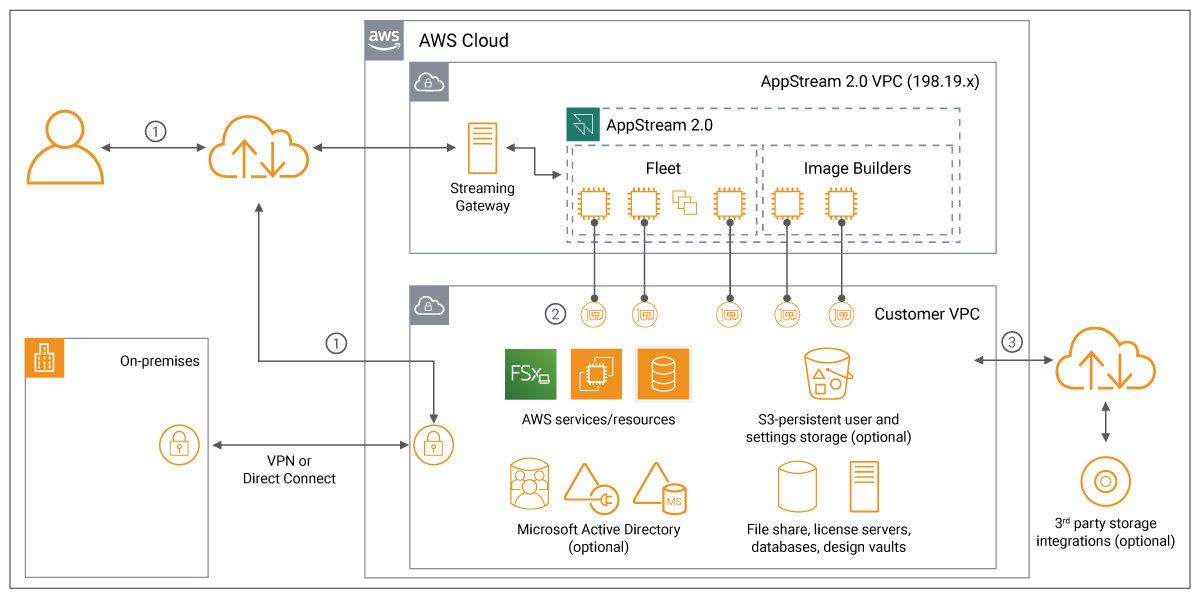
Task: Select the internet cloud icon beside the user
Action: [x=259, y=149]
